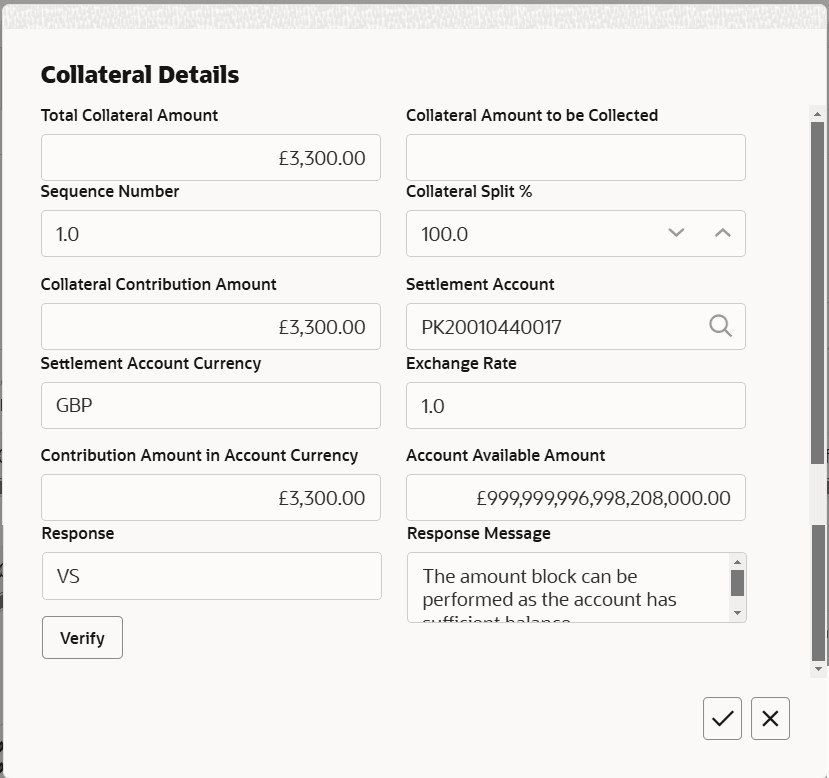Decrement Collateral Split % with the down chevron

pos(676,232)
